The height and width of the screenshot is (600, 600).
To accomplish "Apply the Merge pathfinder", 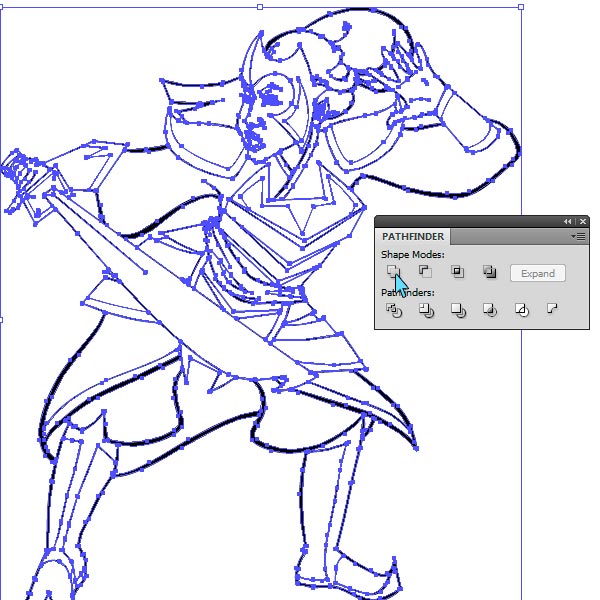I will [x=458, y=310].
